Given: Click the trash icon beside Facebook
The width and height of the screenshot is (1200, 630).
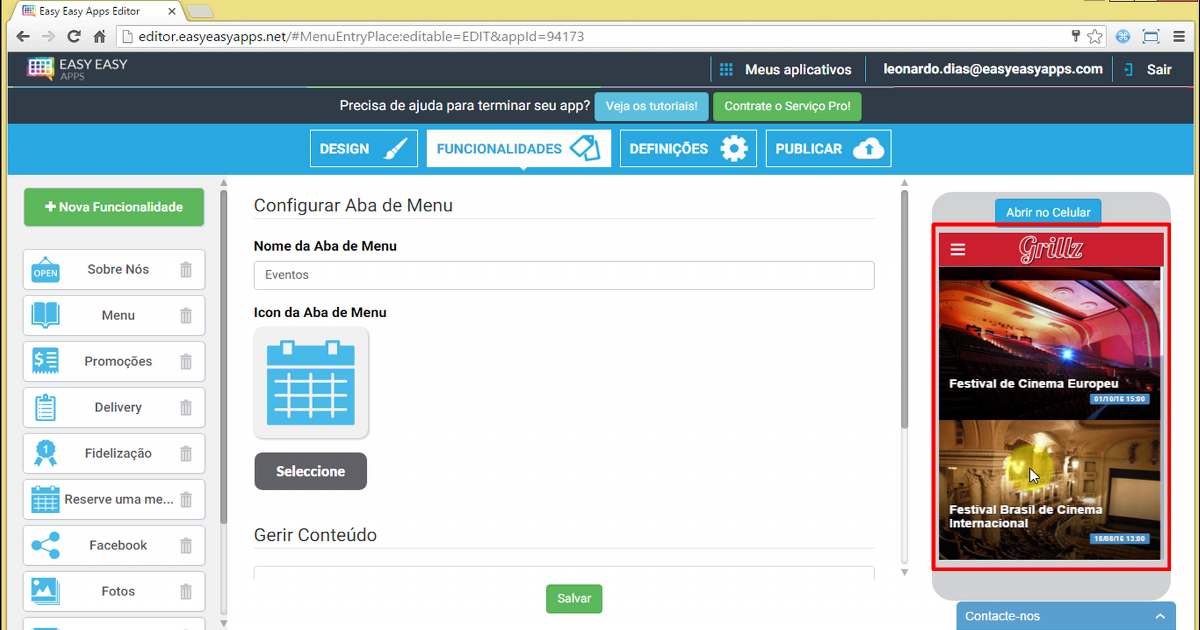Looking at the screenshot, I should [x=186, y=545].
